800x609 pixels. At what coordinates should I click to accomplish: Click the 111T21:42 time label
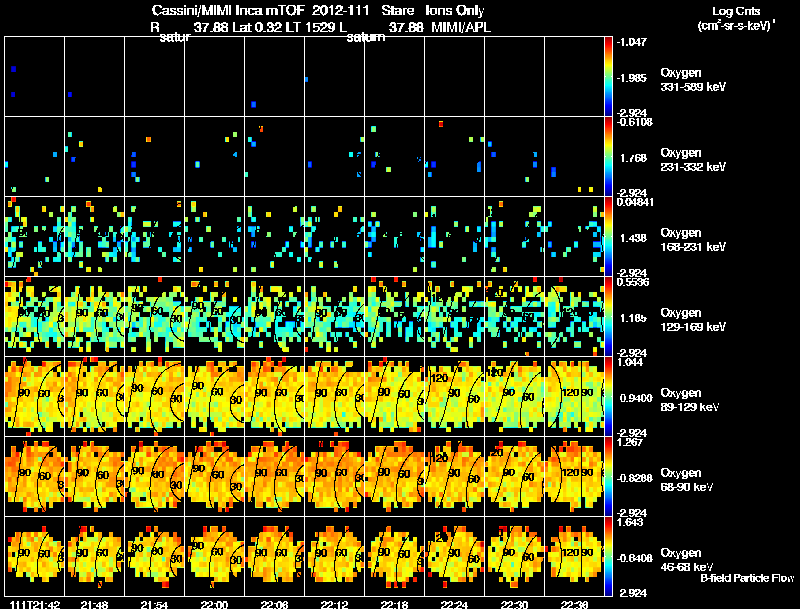pos(35,604)
